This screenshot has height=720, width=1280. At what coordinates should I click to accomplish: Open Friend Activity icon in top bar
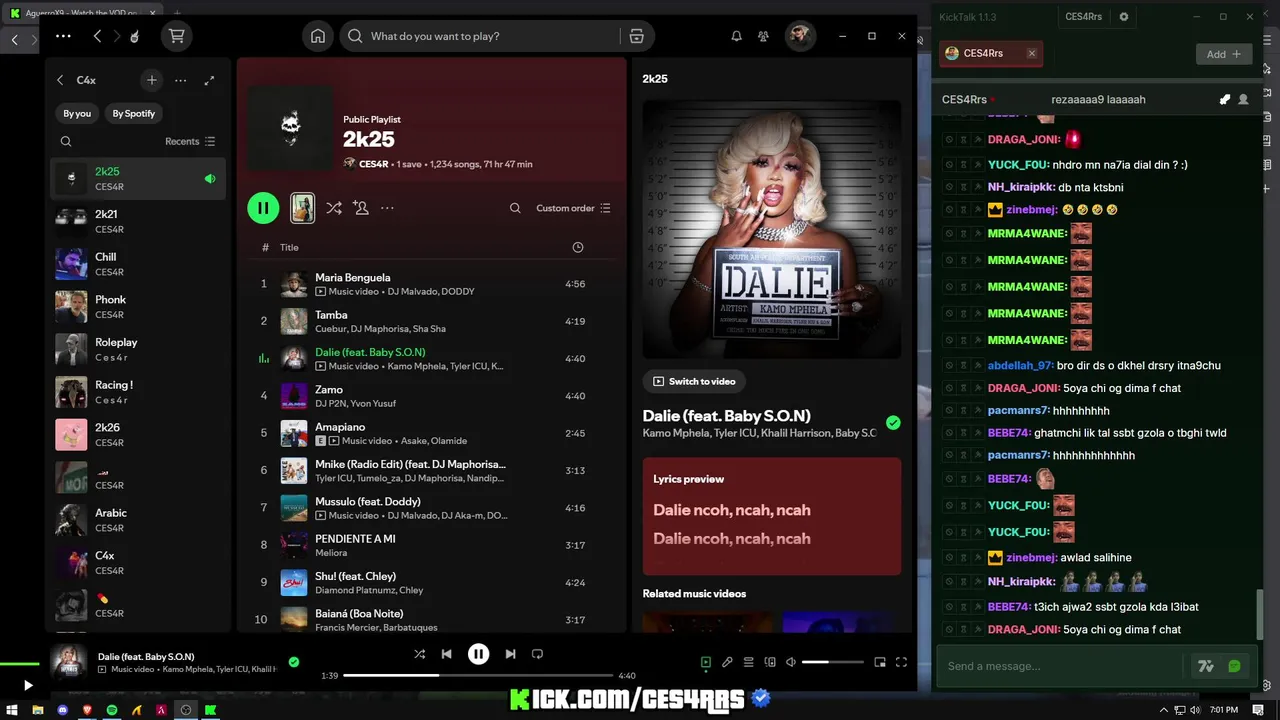(763, 36)
